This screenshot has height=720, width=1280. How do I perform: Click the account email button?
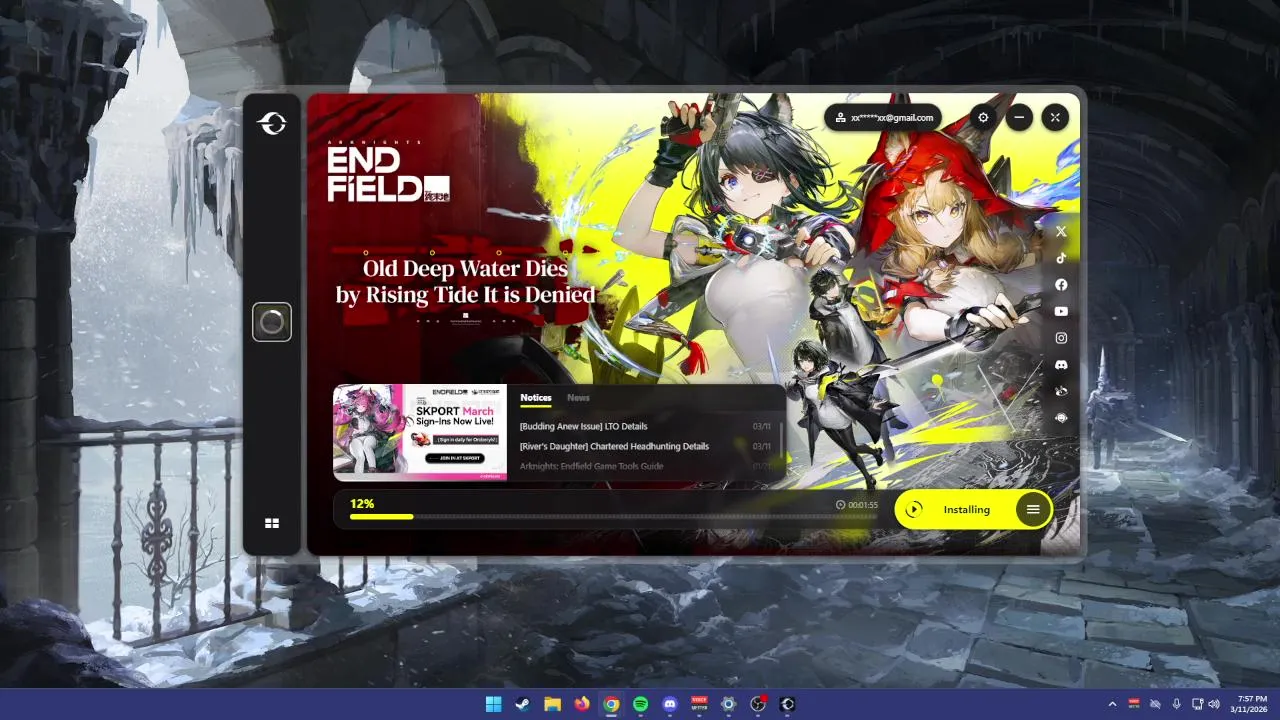883,118
